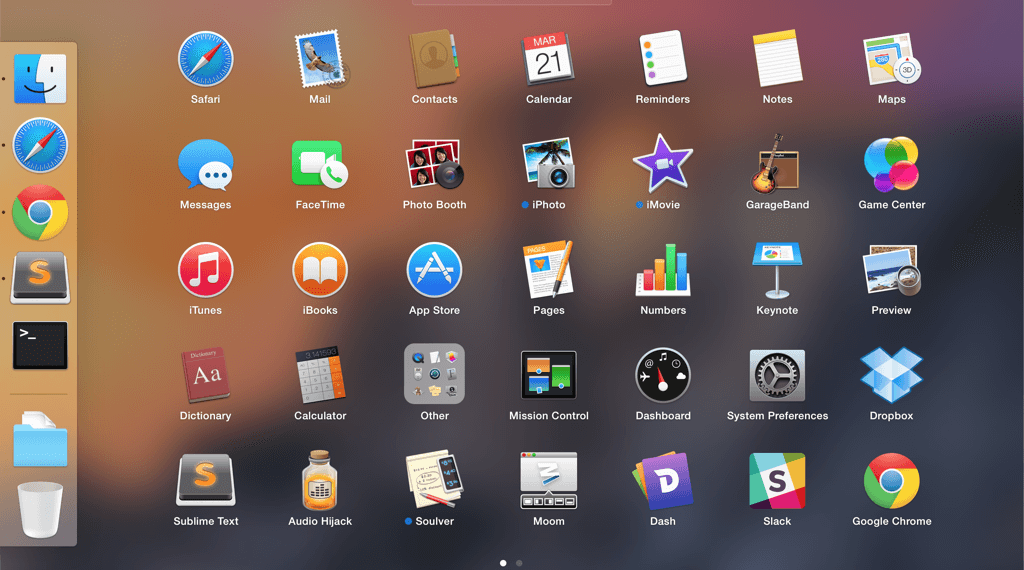The height and width of the screenshot is (570, 1024).
Task: Open Safari from Launchpad grid
Action: [206, 59]
